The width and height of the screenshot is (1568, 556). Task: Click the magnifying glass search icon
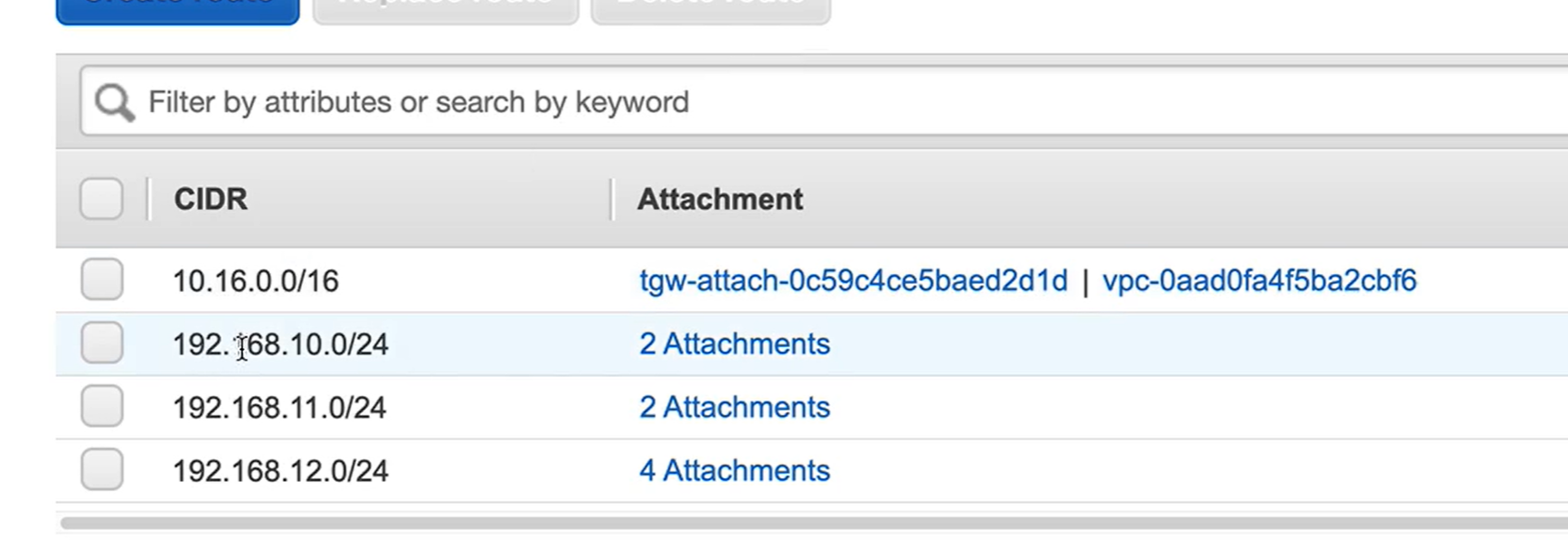115,102
